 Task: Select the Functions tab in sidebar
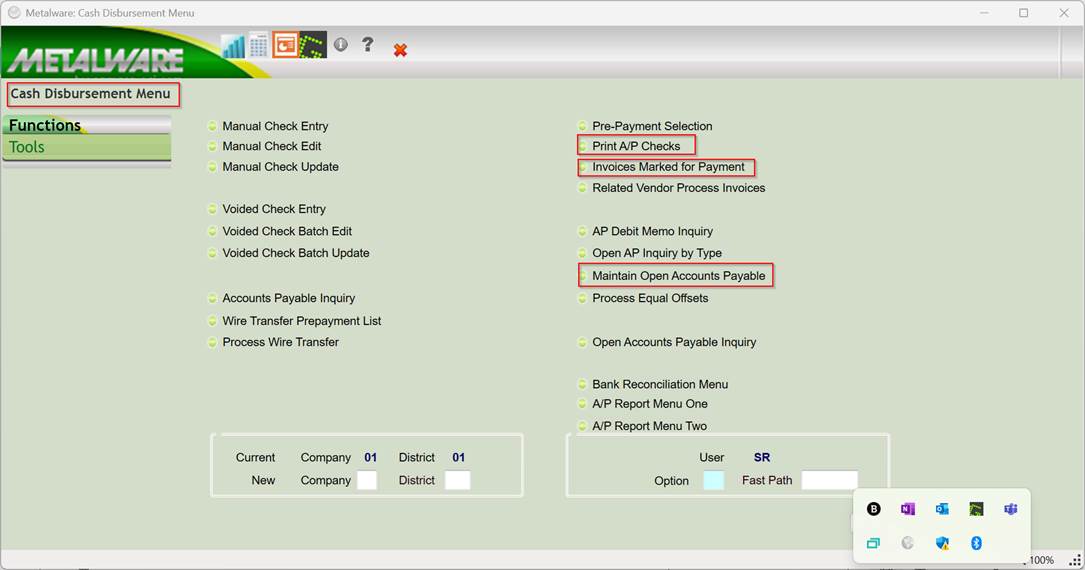[x=86, y=125]
